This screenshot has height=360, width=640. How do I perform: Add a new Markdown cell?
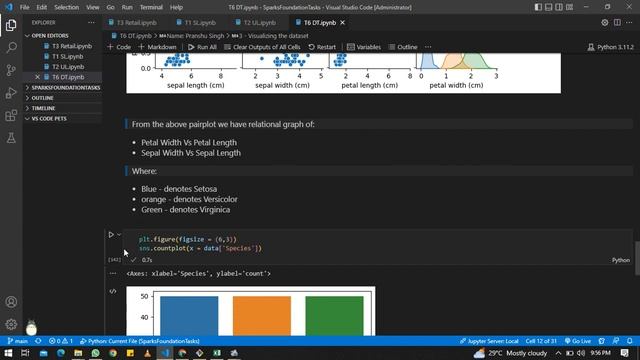(157, 47)
